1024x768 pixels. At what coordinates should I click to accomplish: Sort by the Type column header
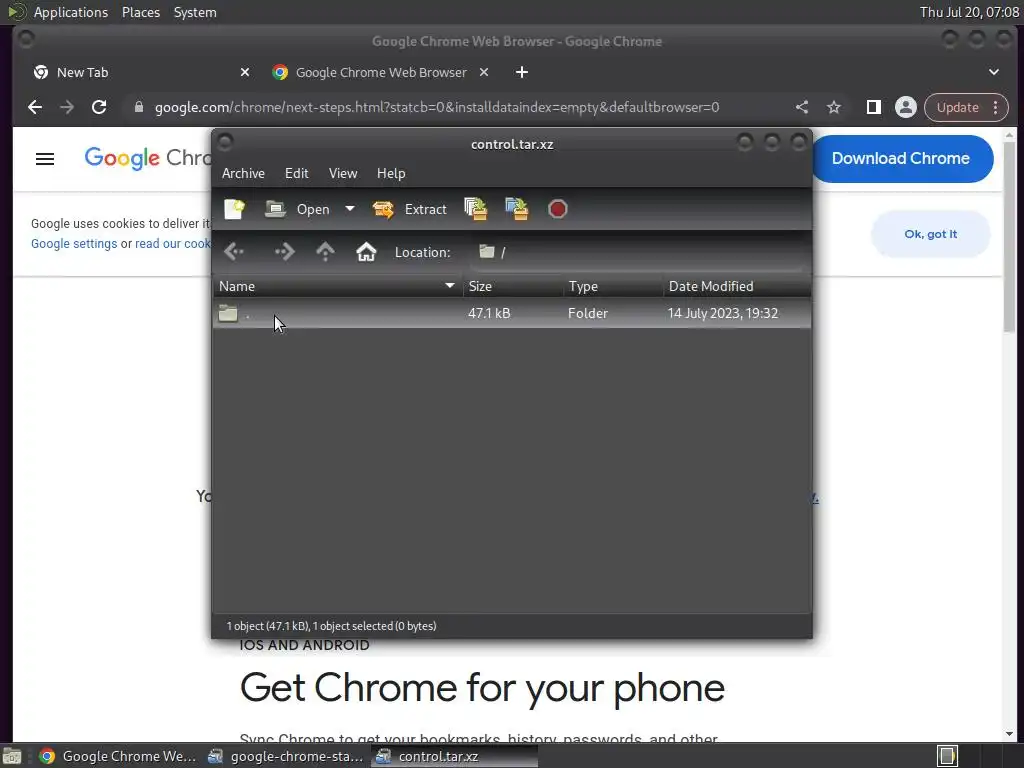pyautogui.click(x=613, y=286)
